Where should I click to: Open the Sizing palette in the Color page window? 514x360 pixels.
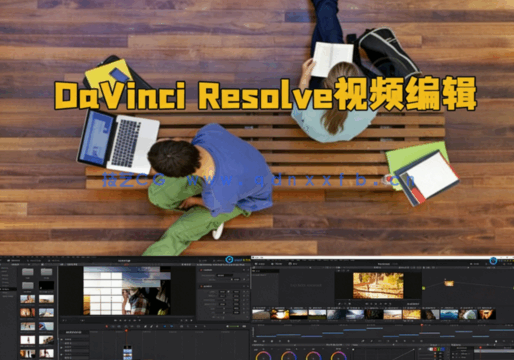click(x=413, y=341)
